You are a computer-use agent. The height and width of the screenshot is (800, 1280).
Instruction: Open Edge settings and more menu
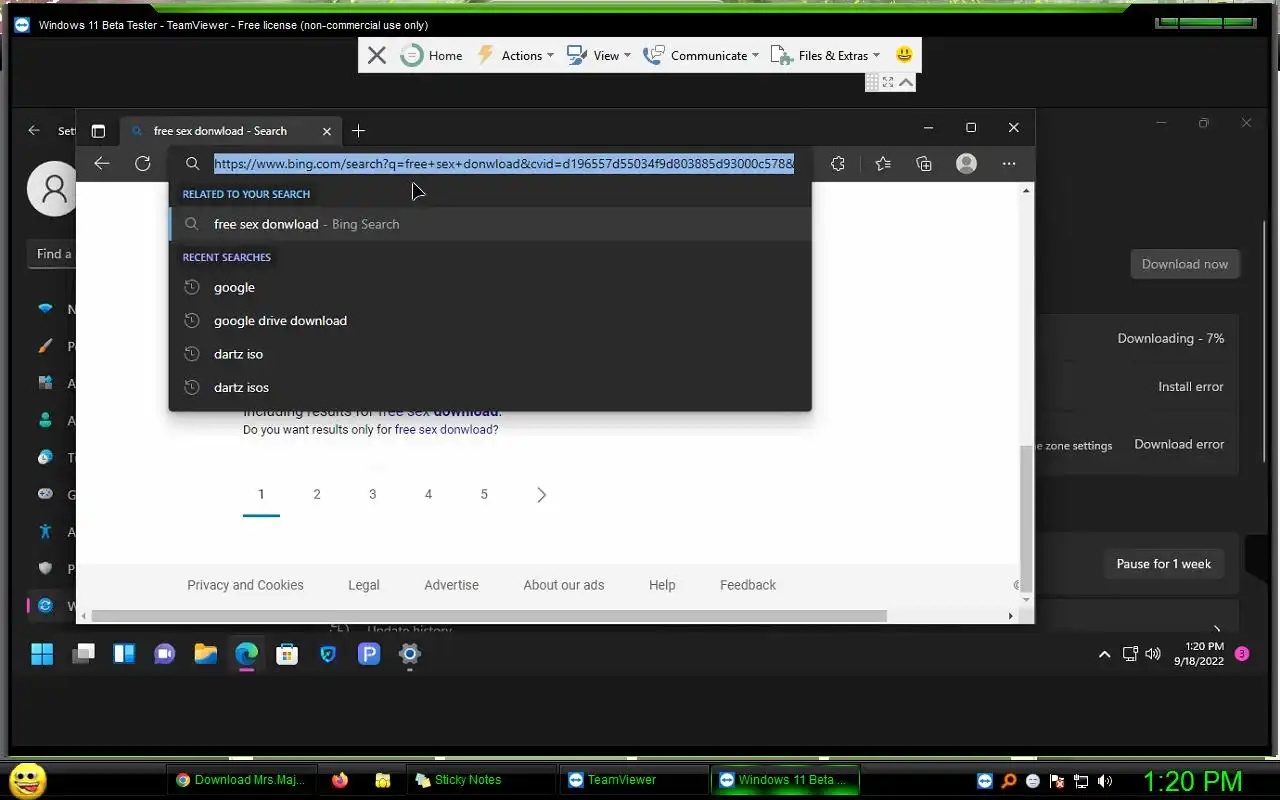point(1008,164)
